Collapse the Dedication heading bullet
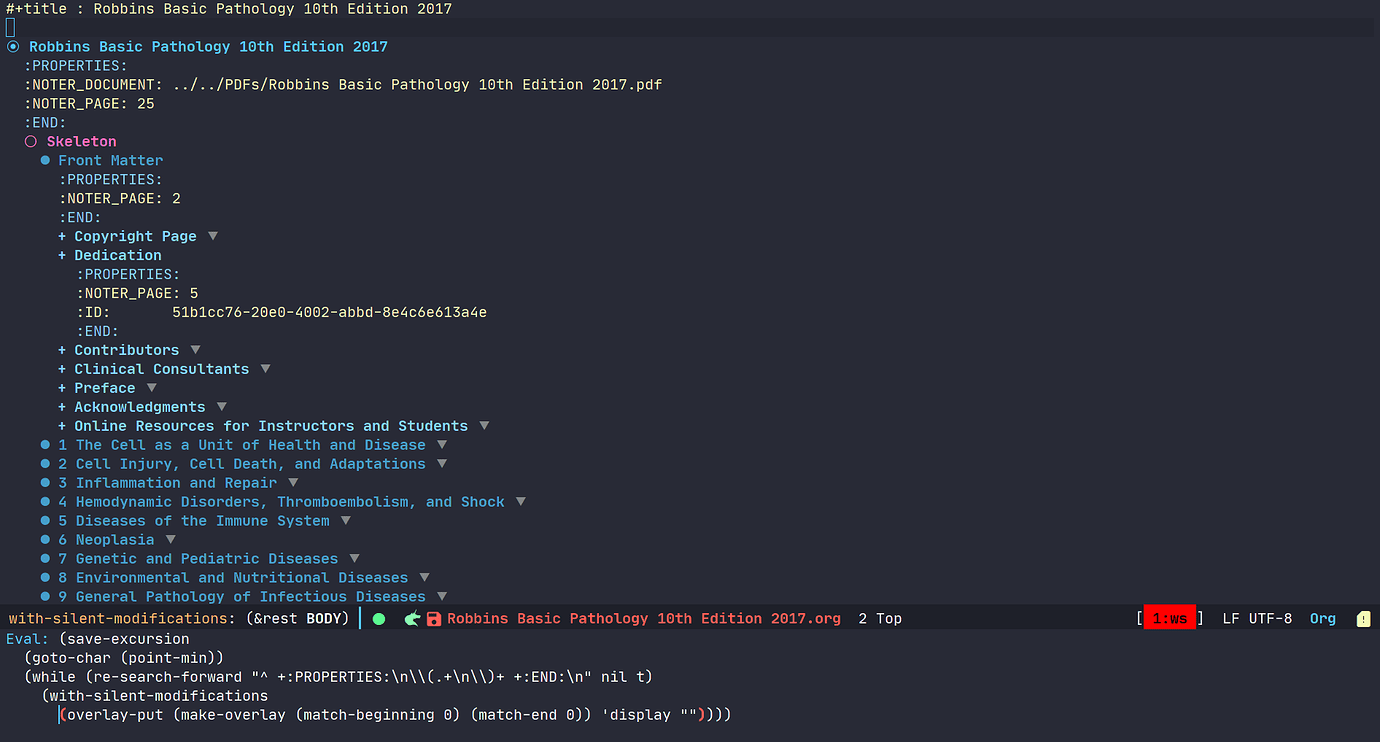Screen dimensions: 1380x742 coord(60,255)
